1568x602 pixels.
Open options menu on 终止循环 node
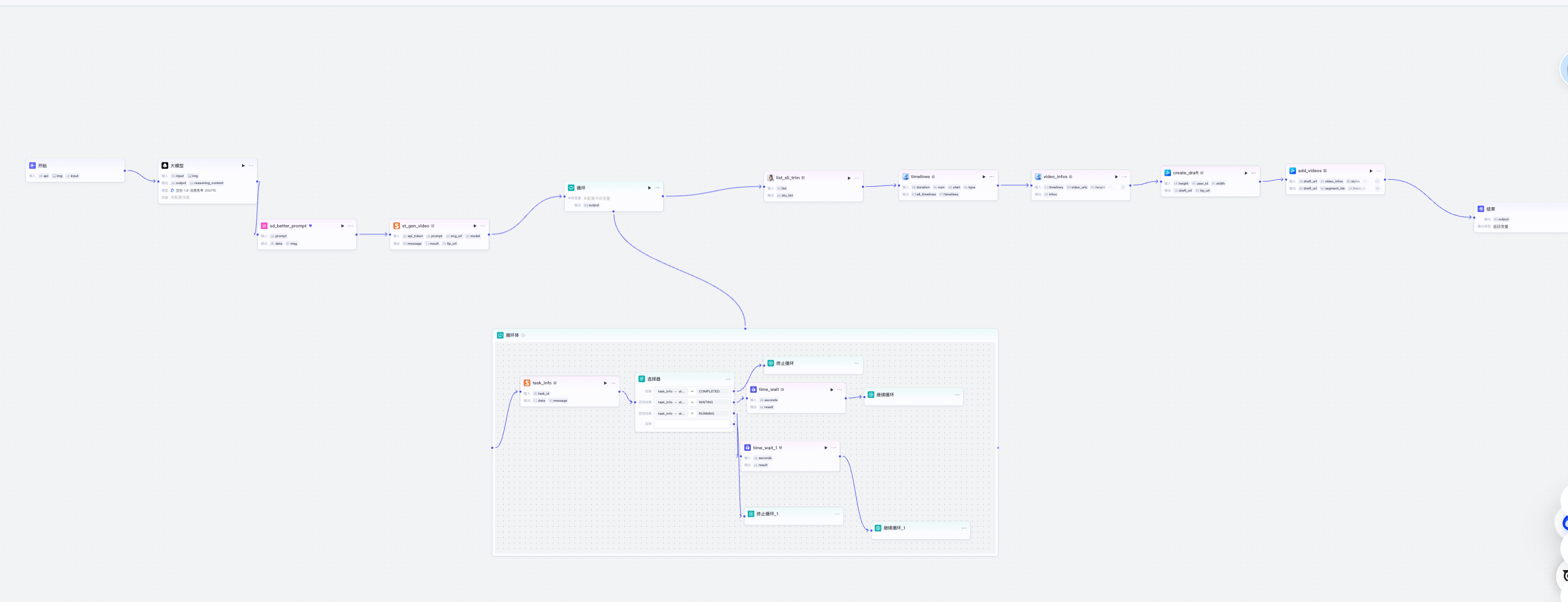pos(857,363)
